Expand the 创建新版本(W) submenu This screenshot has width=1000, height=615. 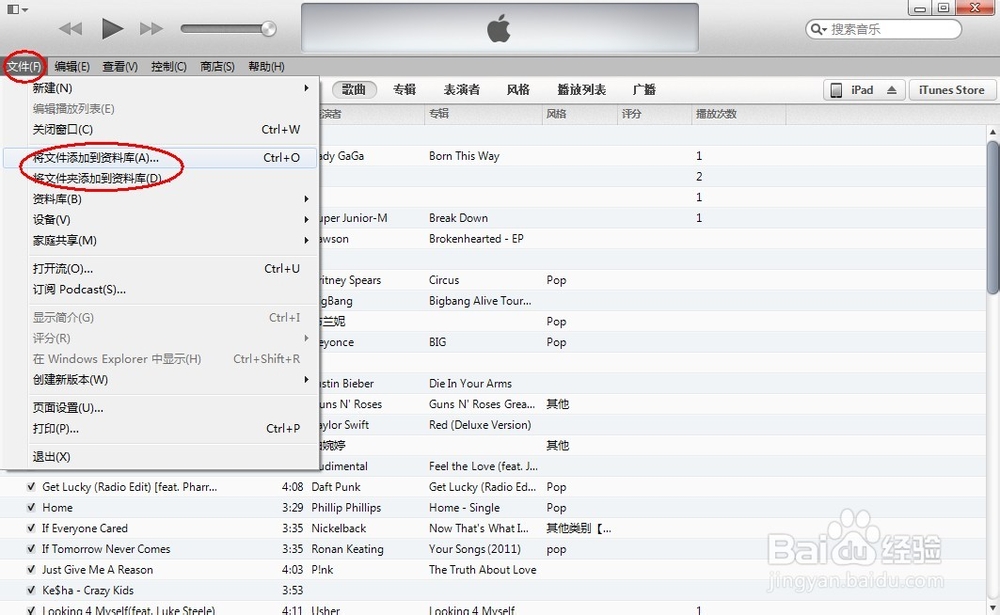coord(159,380)
